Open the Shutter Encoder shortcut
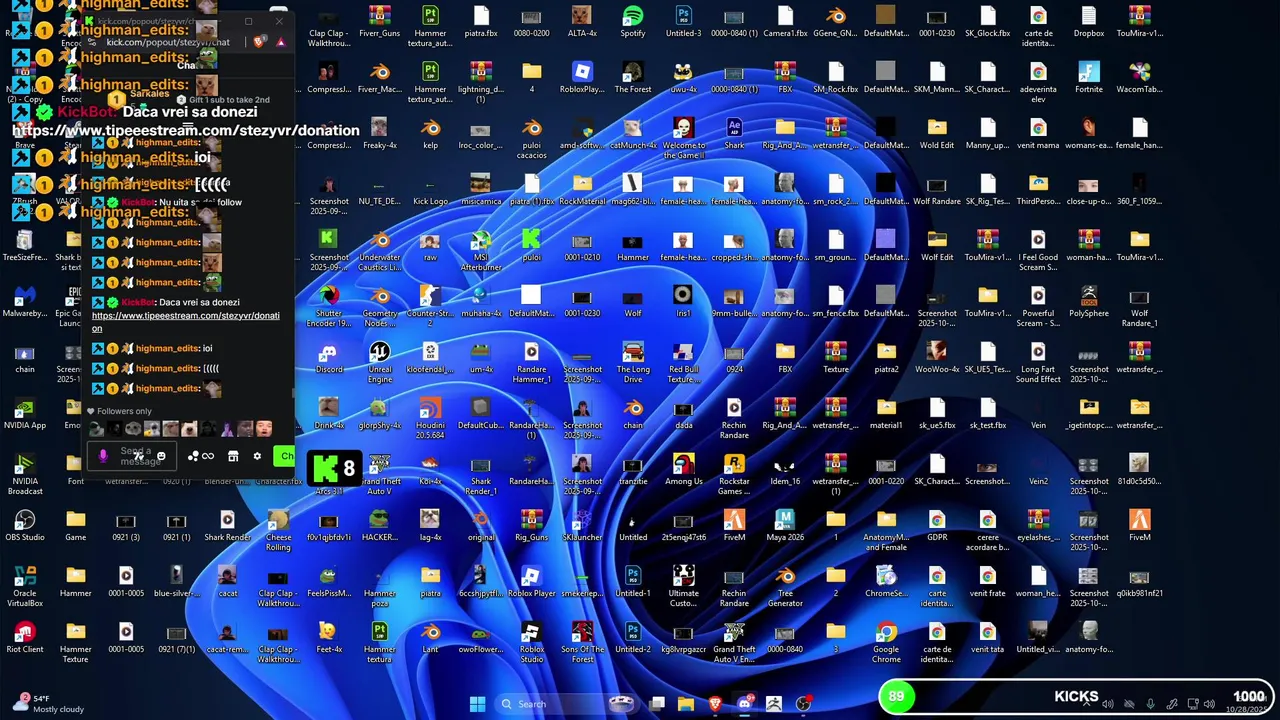The width and height of the screenshot is (1280, 720). tap(328, 308)
